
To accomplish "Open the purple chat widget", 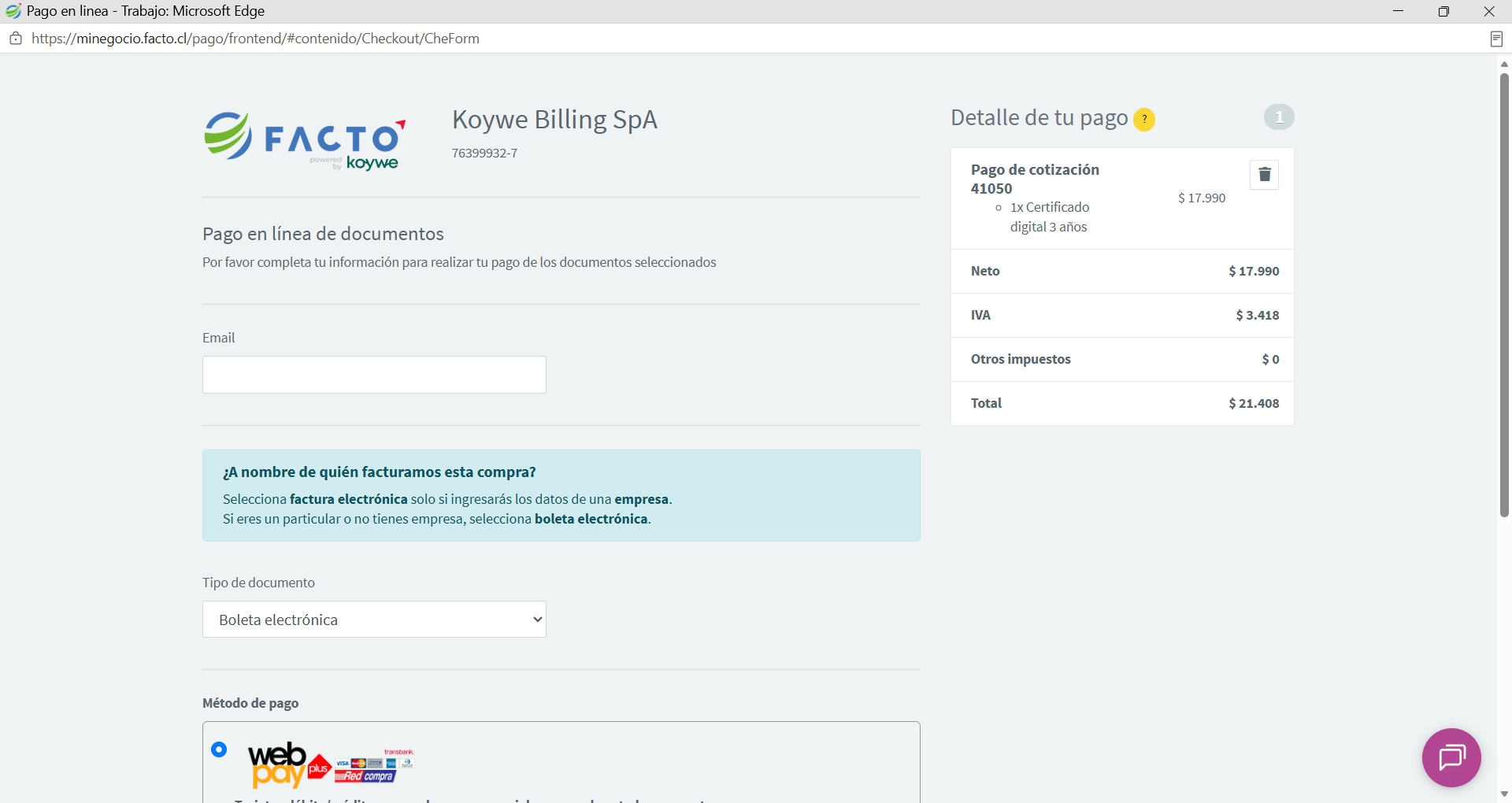I will point(1451,757).
